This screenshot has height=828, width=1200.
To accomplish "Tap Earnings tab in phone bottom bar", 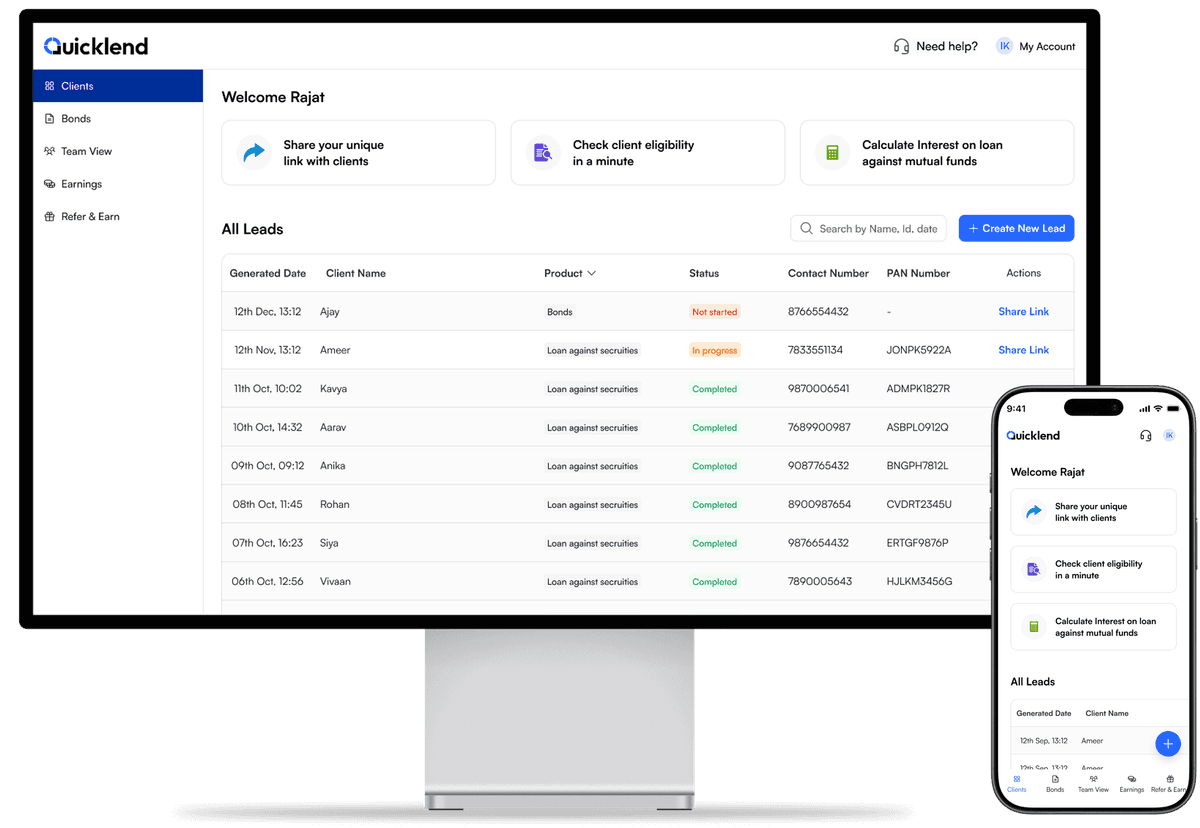I will click(1131, 783).
